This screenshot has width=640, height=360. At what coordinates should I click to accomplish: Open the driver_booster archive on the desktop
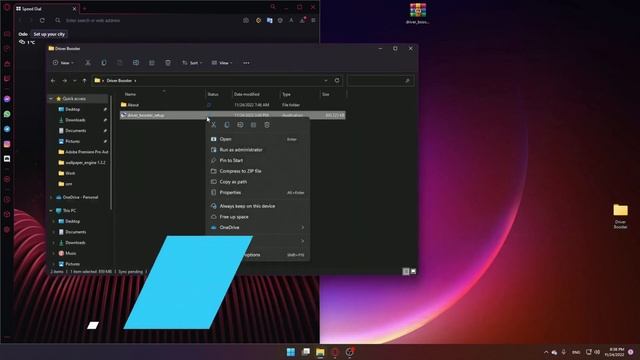point(418,13)
